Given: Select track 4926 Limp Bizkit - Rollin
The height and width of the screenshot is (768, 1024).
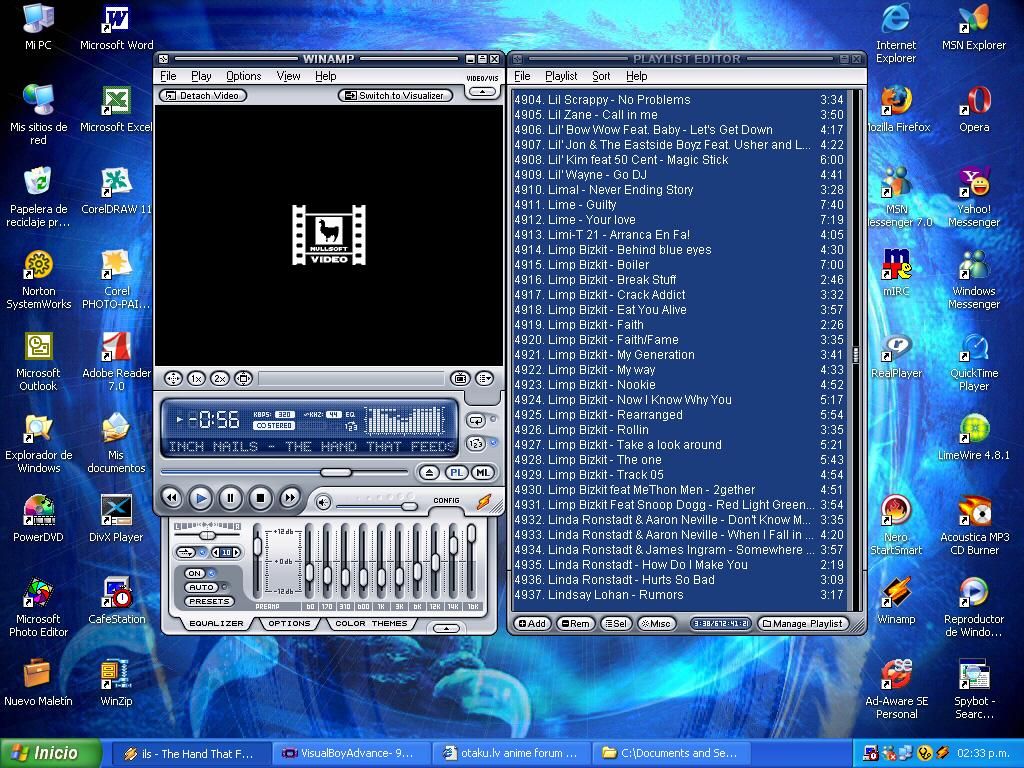Looking at the screenshot, I should click(679, 430).
